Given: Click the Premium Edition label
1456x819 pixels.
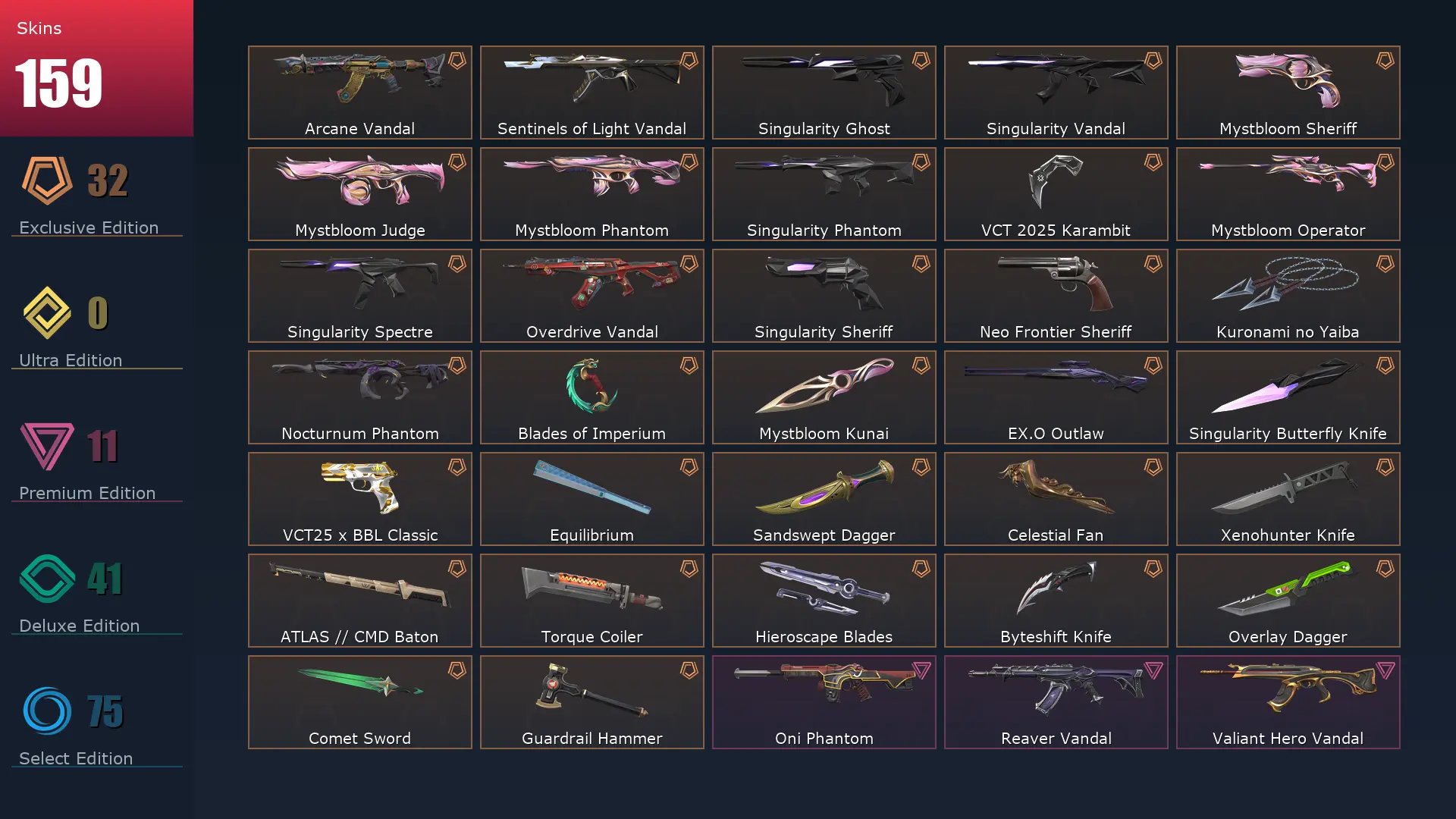Looking at the screenshot, I should (x=87, y=493).
